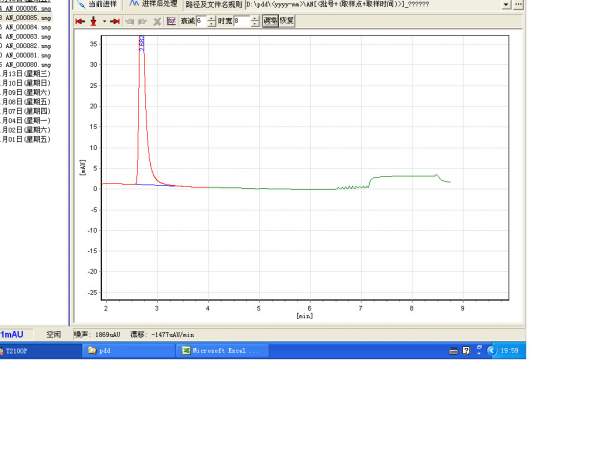Open the 07日(星期四) date folder

pos(26,111)
